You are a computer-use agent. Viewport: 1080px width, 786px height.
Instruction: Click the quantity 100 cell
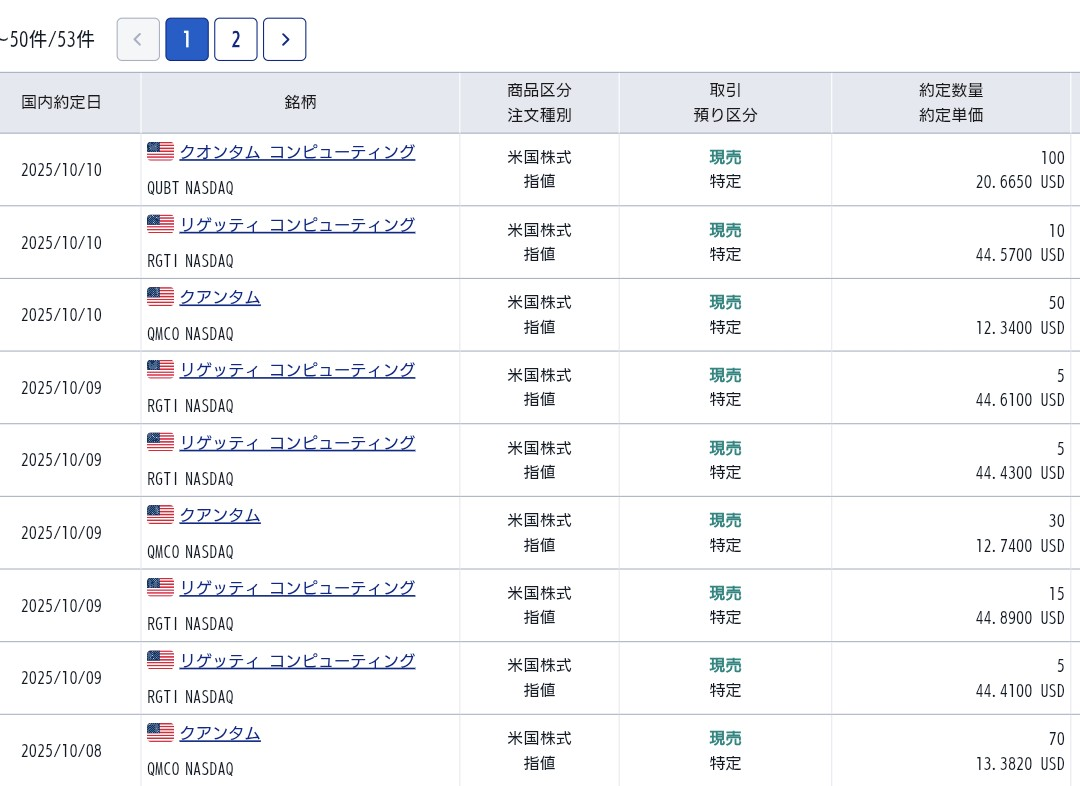(1052, 158)
